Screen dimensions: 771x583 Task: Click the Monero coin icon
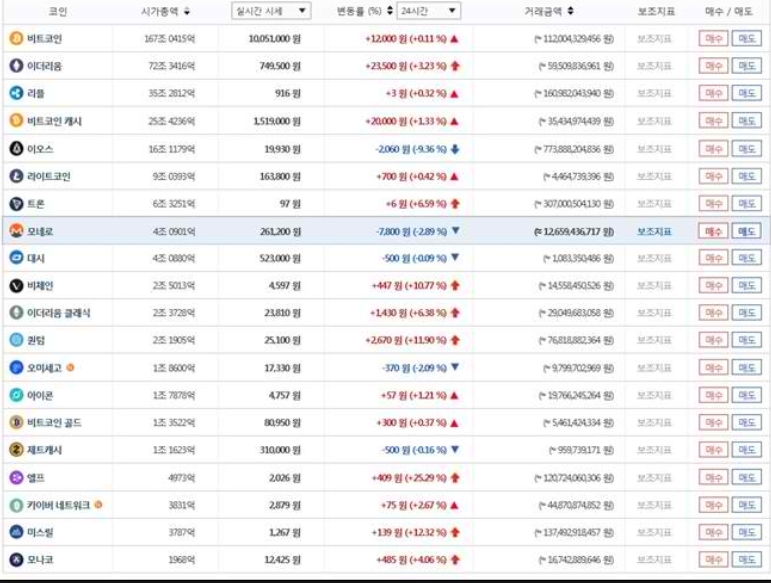click(x=16, y=231)
